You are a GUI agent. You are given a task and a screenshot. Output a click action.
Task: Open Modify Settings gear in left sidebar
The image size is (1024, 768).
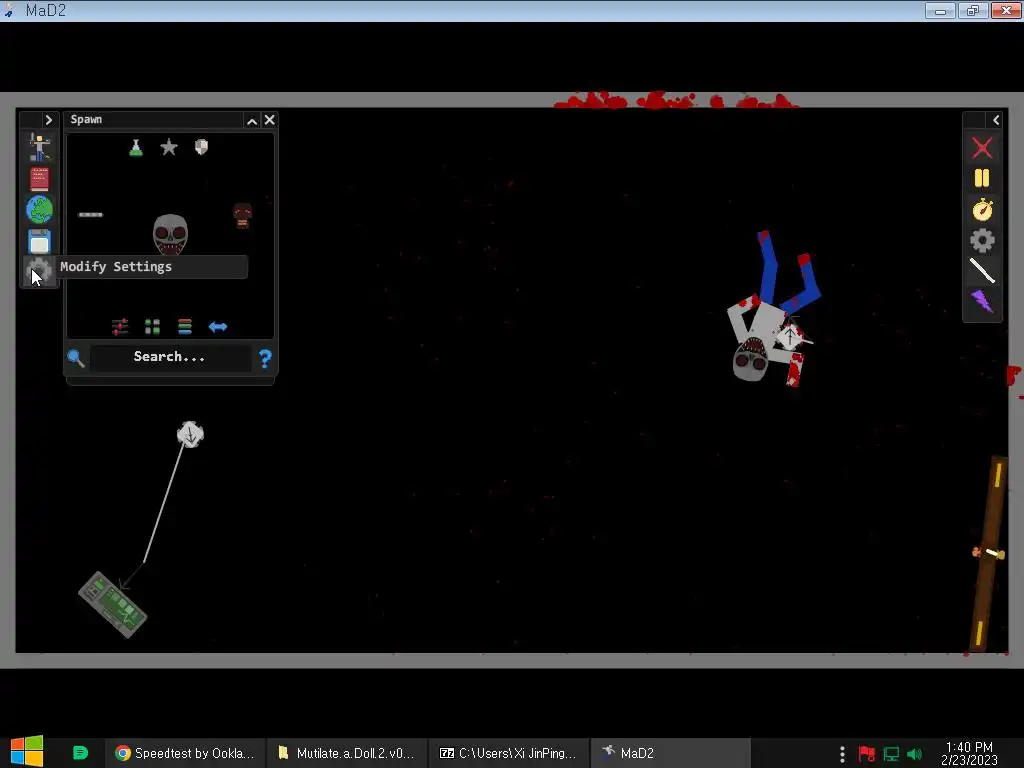[39, 271]
